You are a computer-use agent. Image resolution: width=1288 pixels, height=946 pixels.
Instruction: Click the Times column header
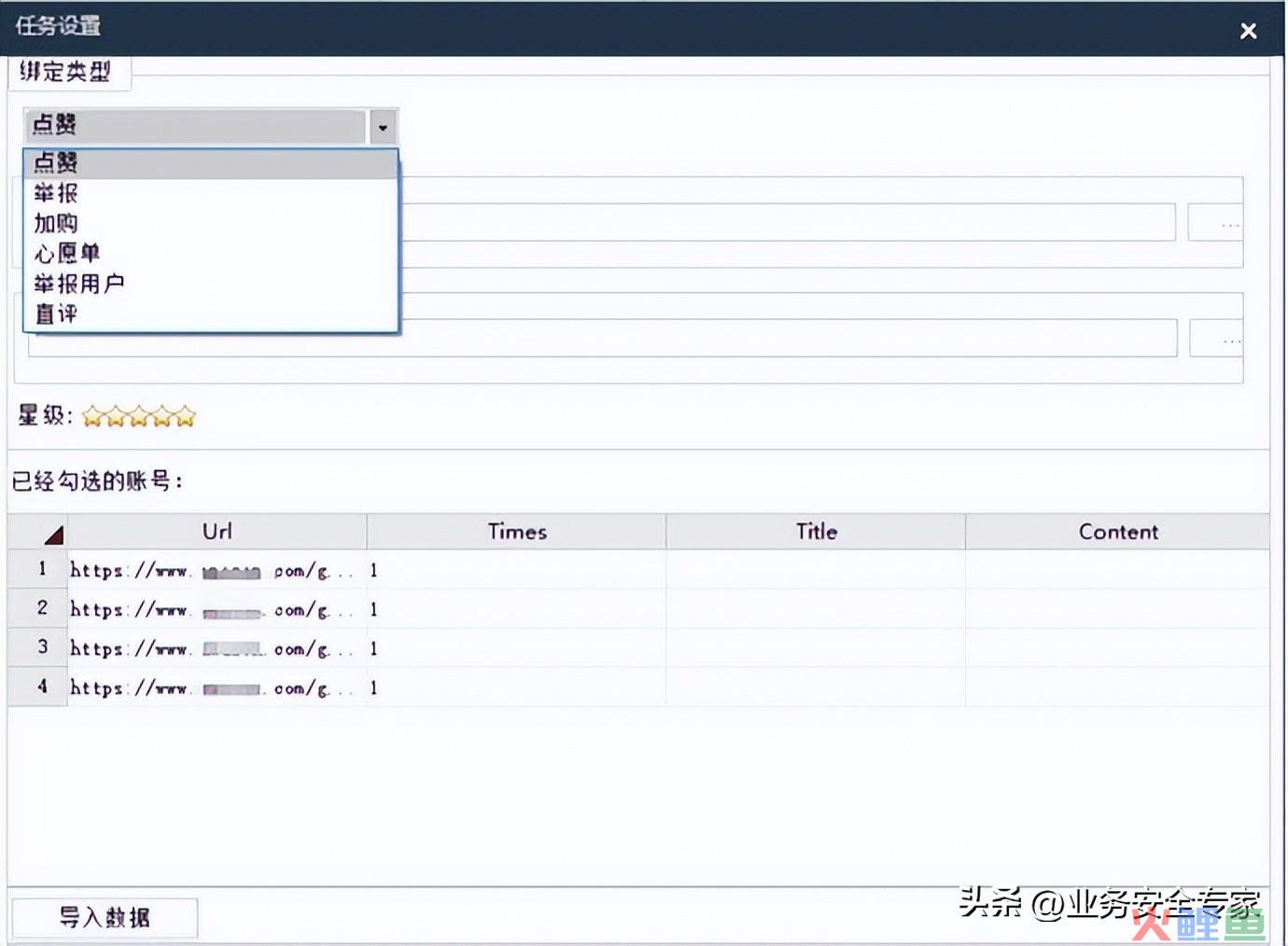click(x=516, y=532)
